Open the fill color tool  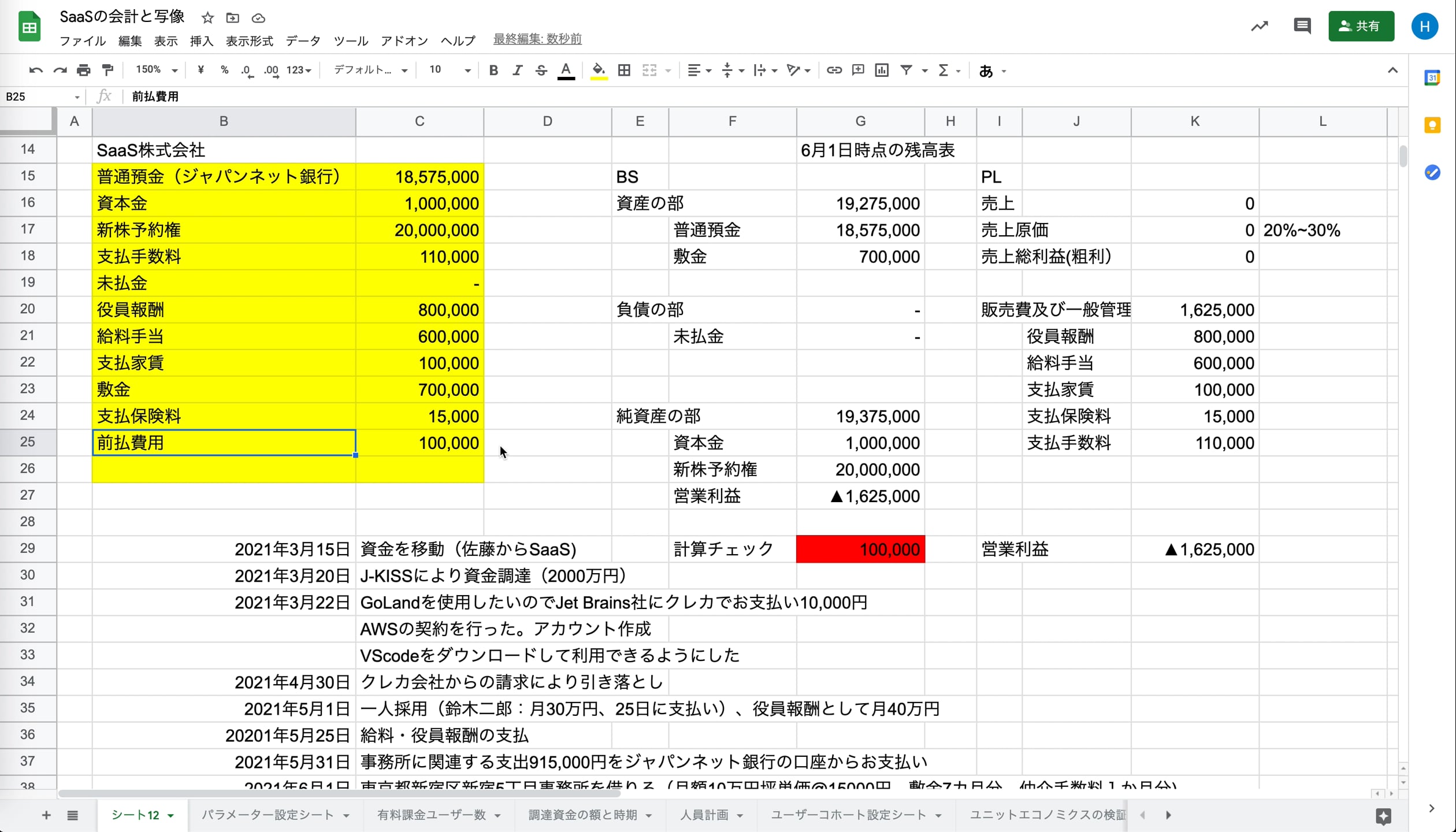tap(599, 70)
